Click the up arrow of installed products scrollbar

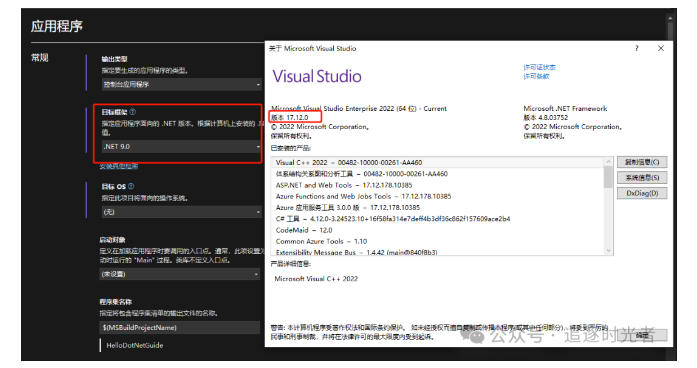pos(609,162)
